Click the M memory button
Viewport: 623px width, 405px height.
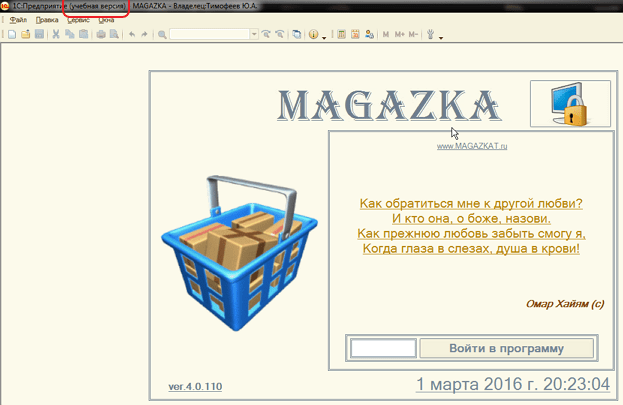385,35
